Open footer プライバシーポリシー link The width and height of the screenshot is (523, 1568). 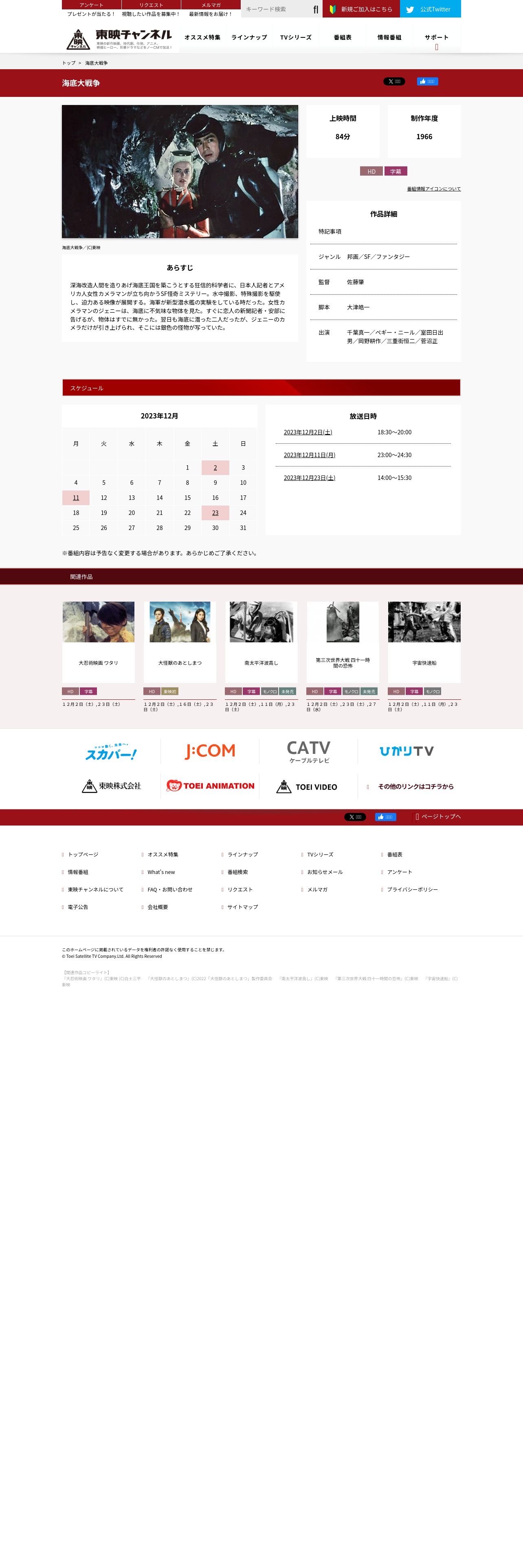tap(412, 890)
